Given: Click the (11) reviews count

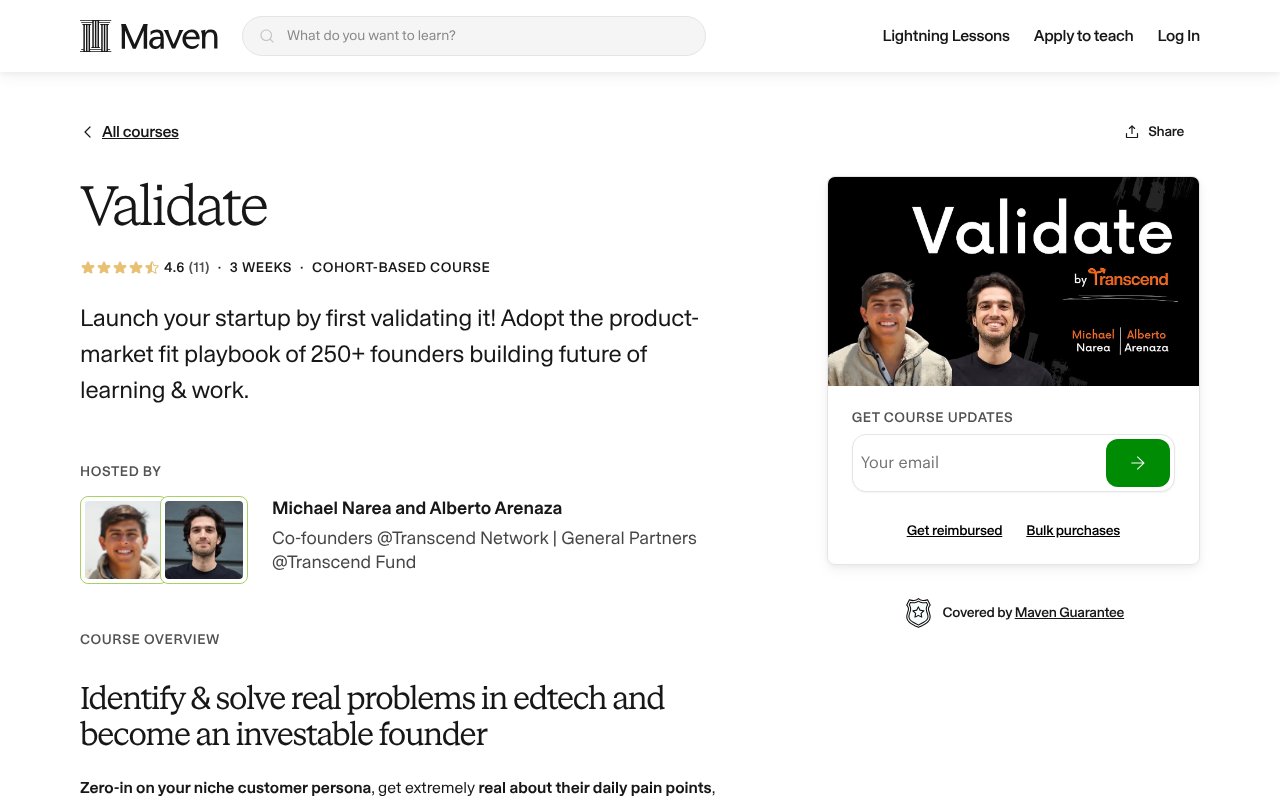Looking at the screenshot, I should pyautogui.click(x=198, y=267).
